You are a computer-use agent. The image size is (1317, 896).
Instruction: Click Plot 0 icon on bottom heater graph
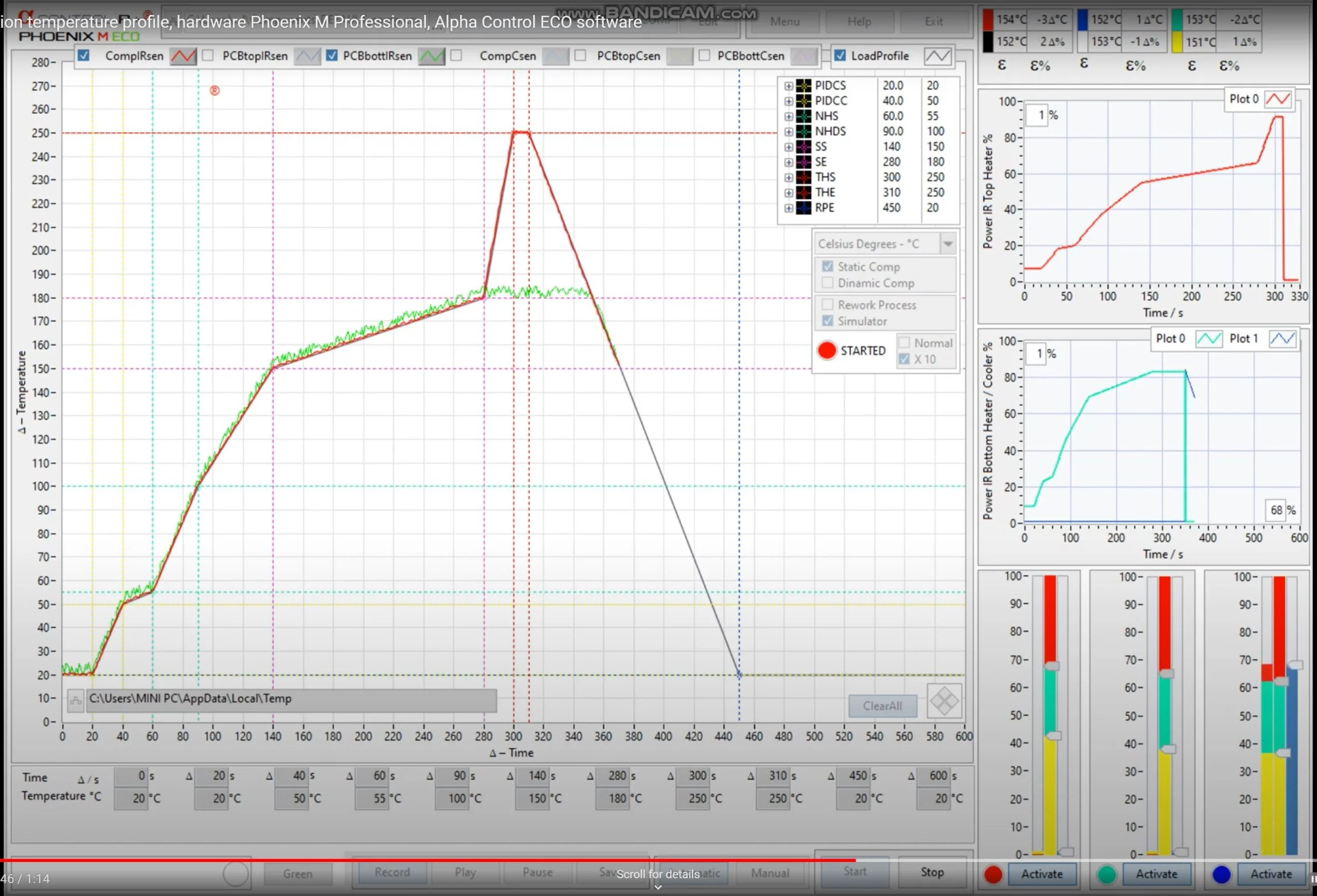(x=1208, y=338)
